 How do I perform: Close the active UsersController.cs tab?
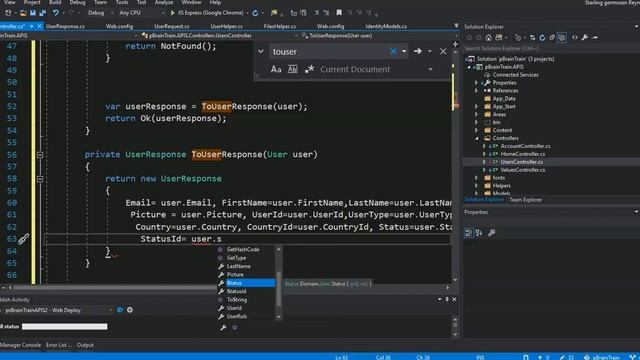coord(39,26)
